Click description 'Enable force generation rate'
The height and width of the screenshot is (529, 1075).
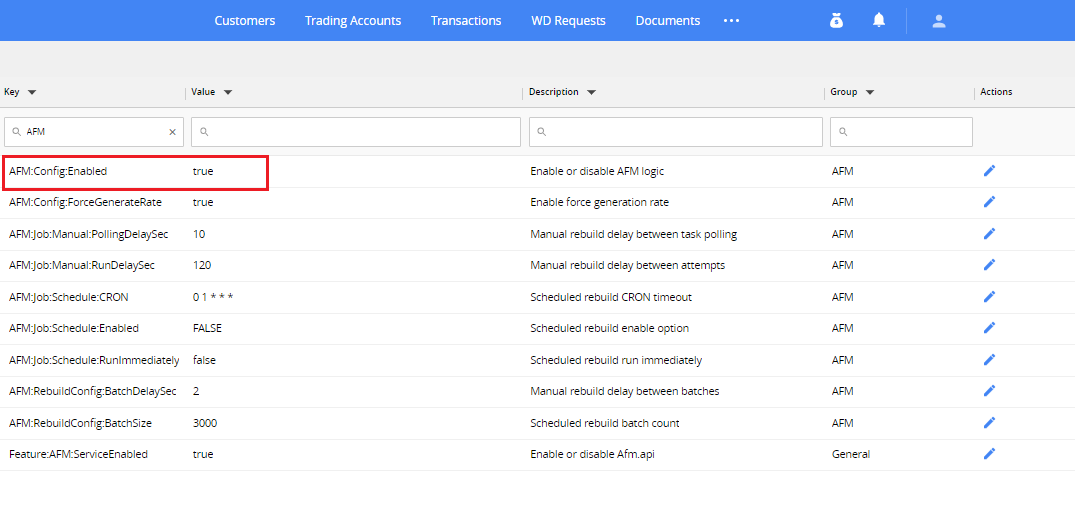[599, 202]
